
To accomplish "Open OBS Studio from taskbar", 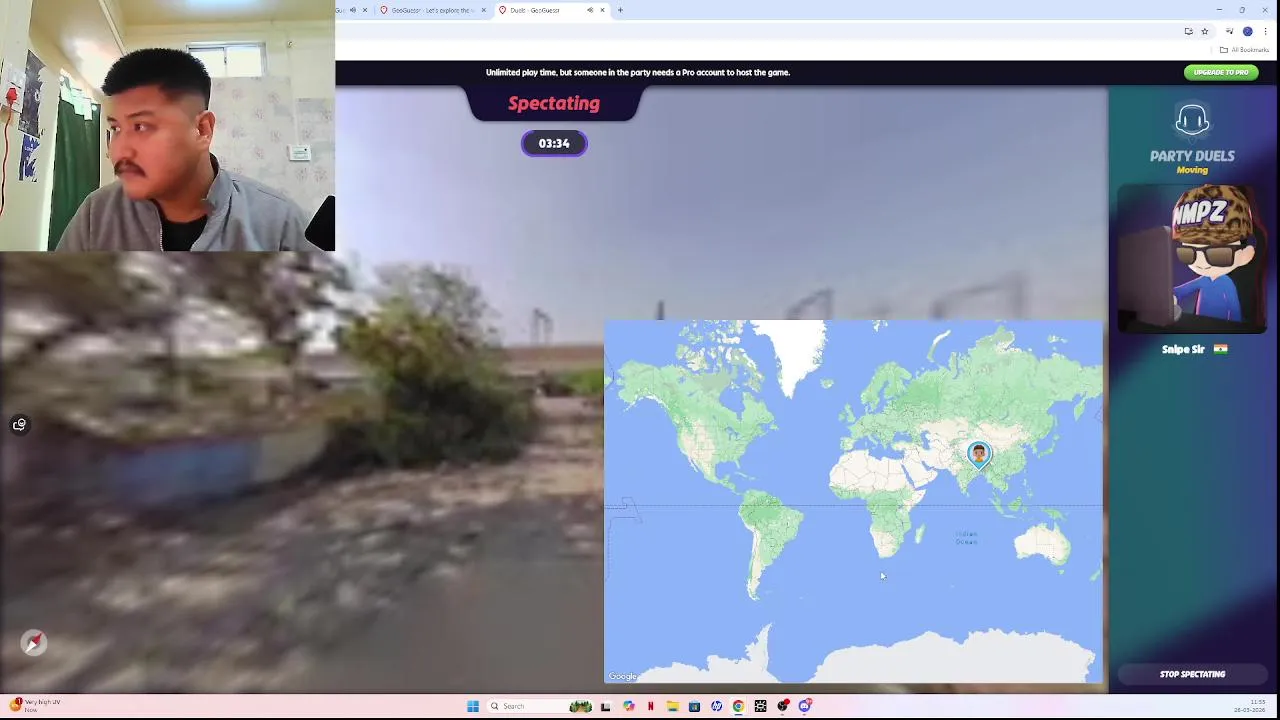I will tap(783, 706).
